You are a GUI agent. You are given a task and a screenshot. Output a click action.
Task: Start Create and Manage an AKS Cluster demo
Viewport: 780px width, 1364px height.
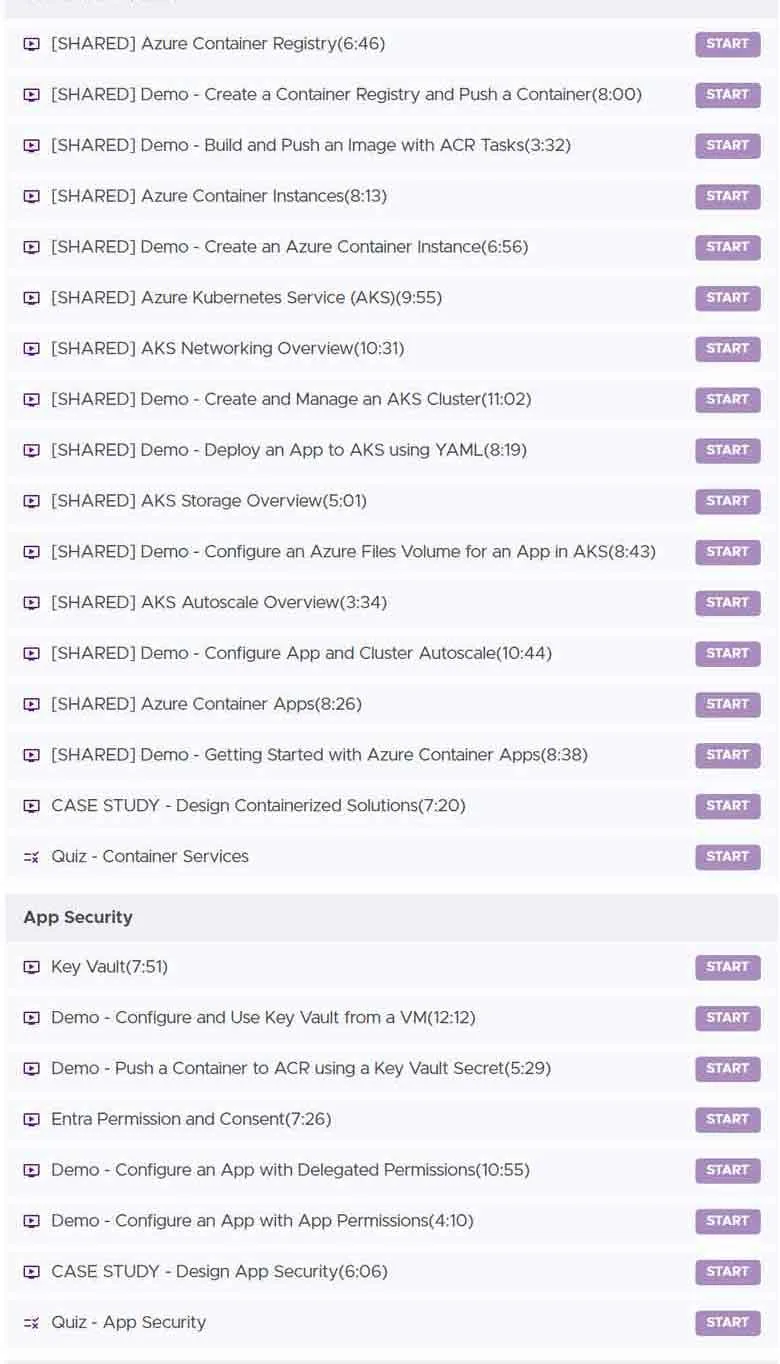(x=728, y=400)
